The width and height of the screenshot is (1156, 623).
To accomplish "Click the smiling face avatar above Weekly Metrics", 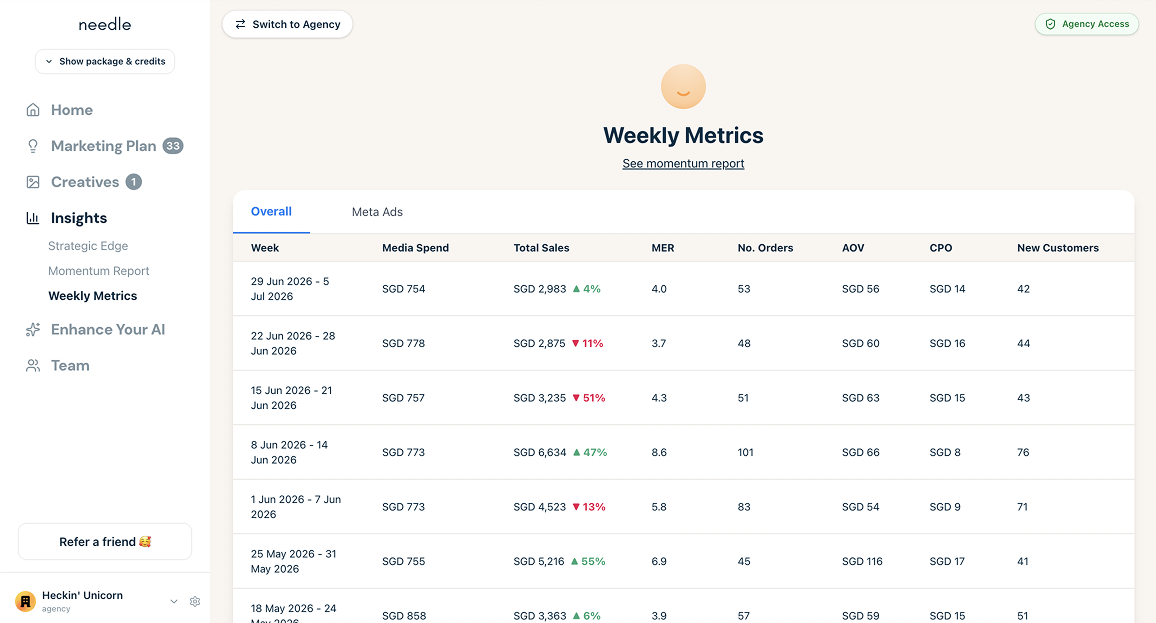I will (x=683, y=87).
